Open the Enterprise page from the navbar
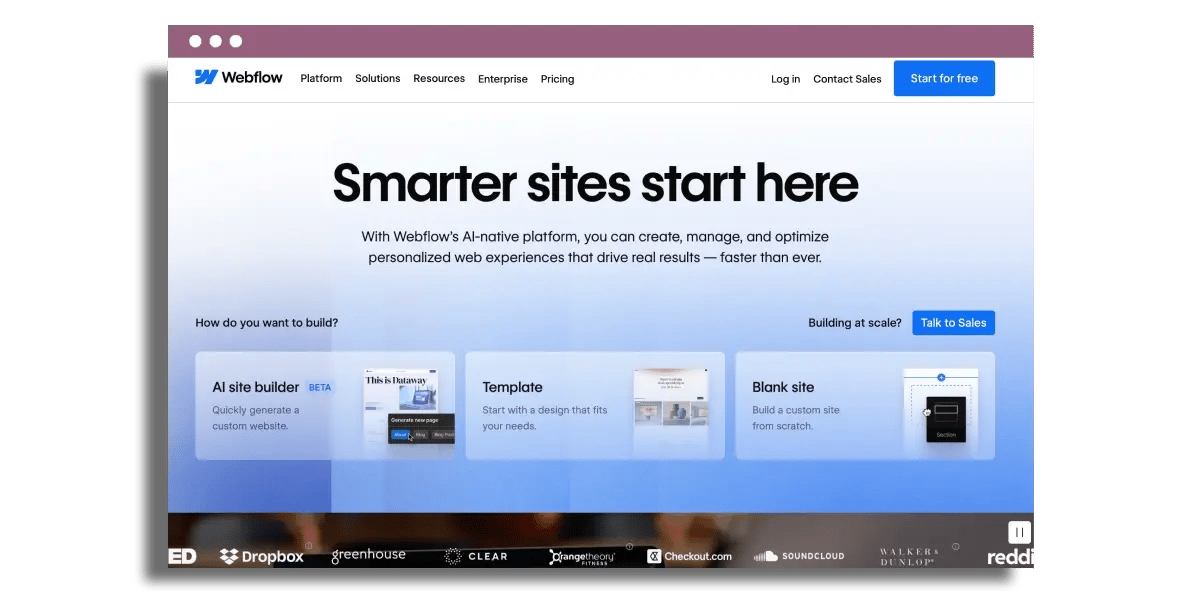 (502, 79)
